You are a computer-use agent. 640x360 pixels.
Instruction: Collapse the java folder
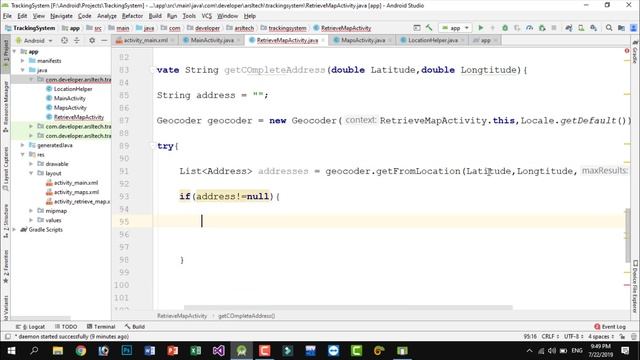pyautogui.click(x=23, y=70)
